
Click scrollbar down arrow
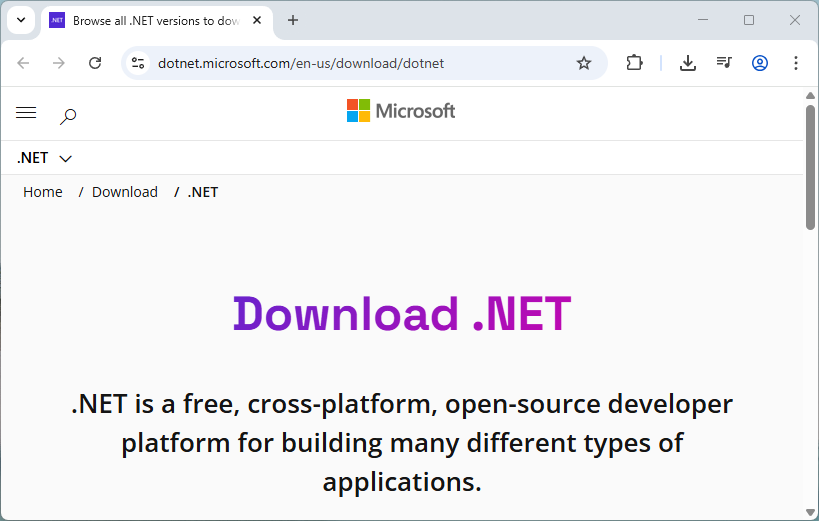pyautogui.click(x=810, y=512)
